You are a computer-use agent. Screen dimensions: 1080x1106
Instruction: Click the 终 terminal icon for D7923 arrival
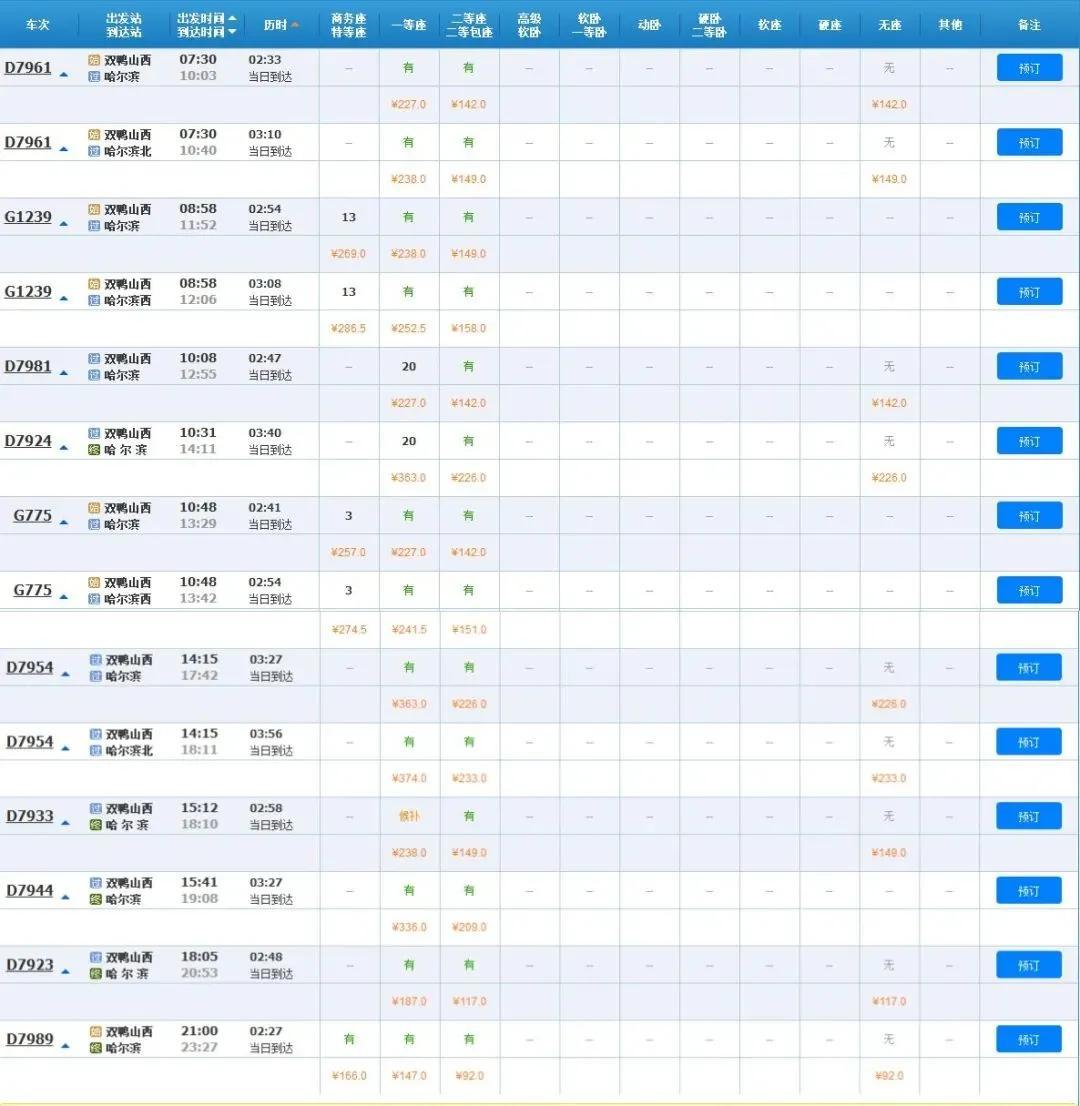point(96,974)
